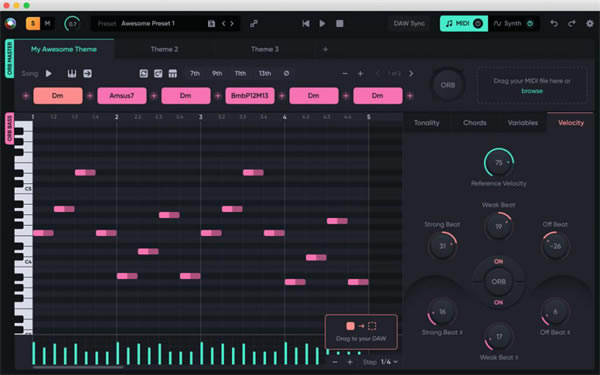This screenshot has width=600, height=375.
Task: Insert chord with plus after the last Dm
Action: coord(410,96)
